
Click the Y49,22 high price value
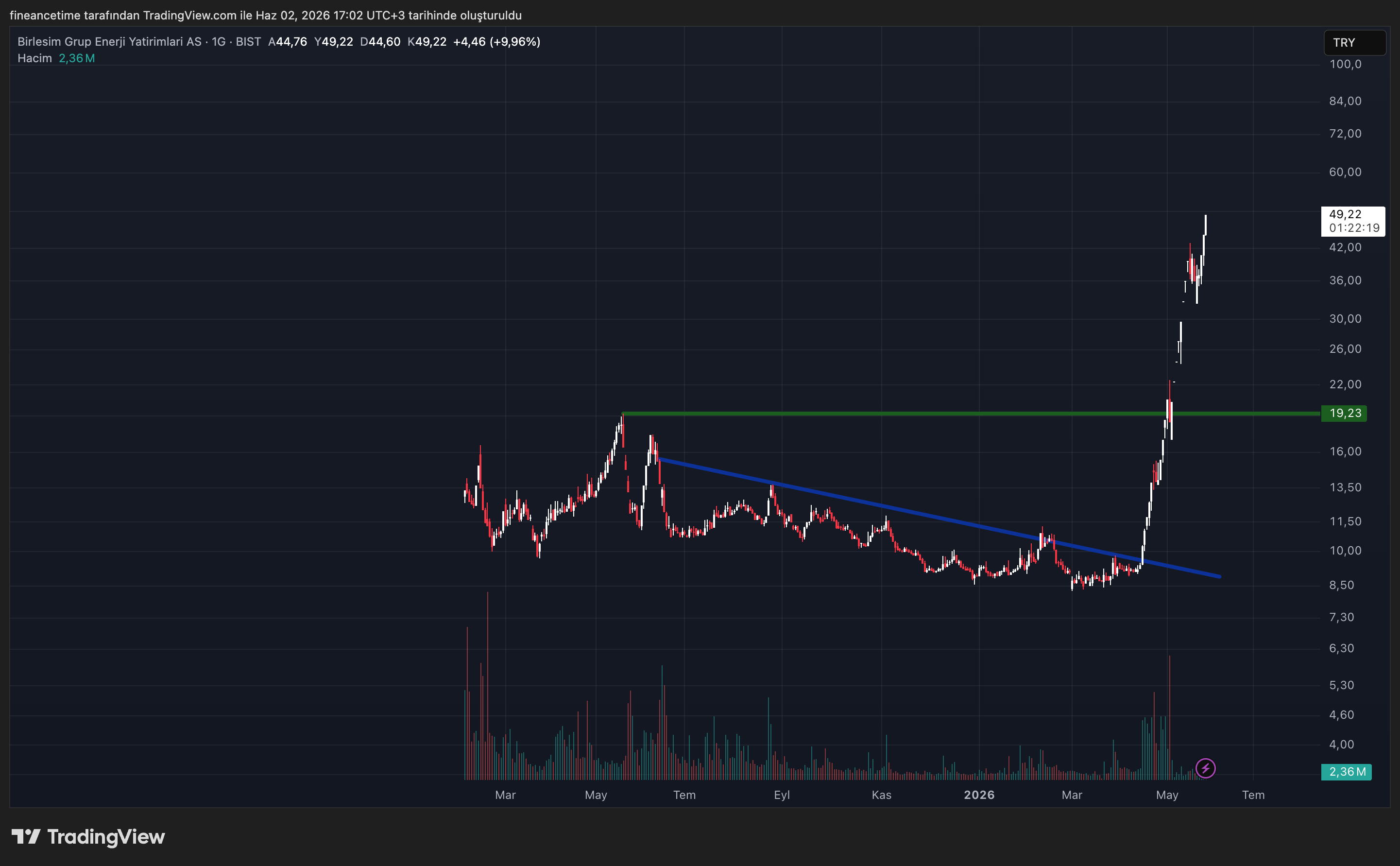coord(334,42)
